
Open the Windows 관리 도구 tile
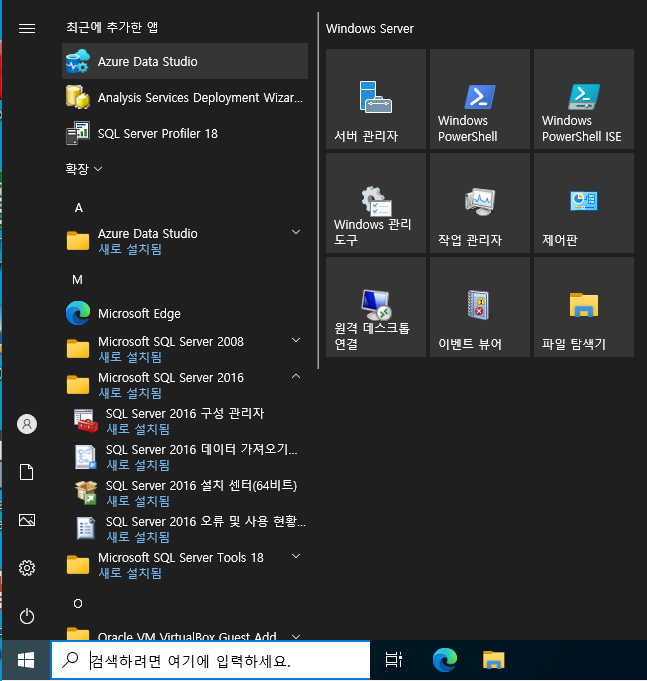click(x=376, y=203)
